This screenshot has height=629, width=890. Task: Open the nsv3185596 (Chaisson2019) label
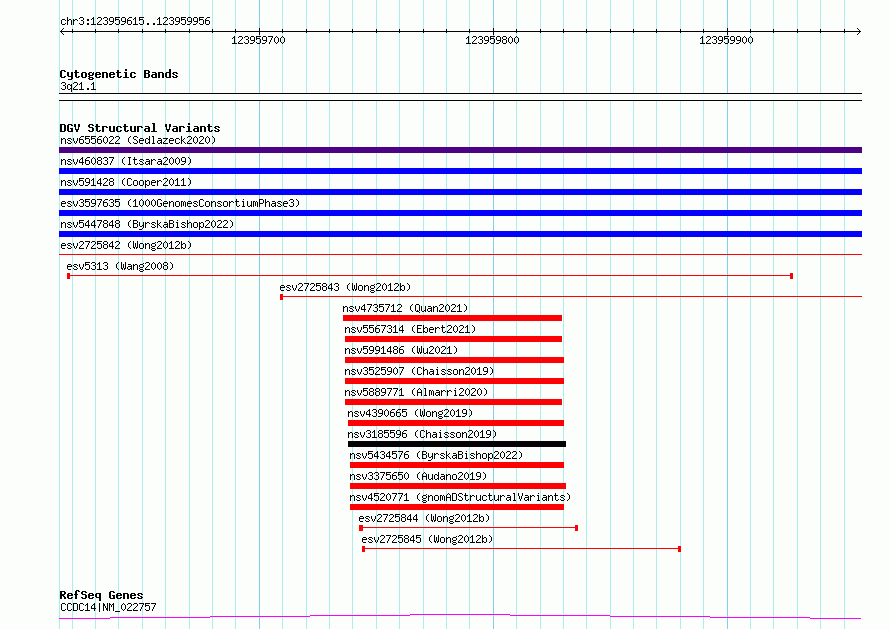[422, 434]
